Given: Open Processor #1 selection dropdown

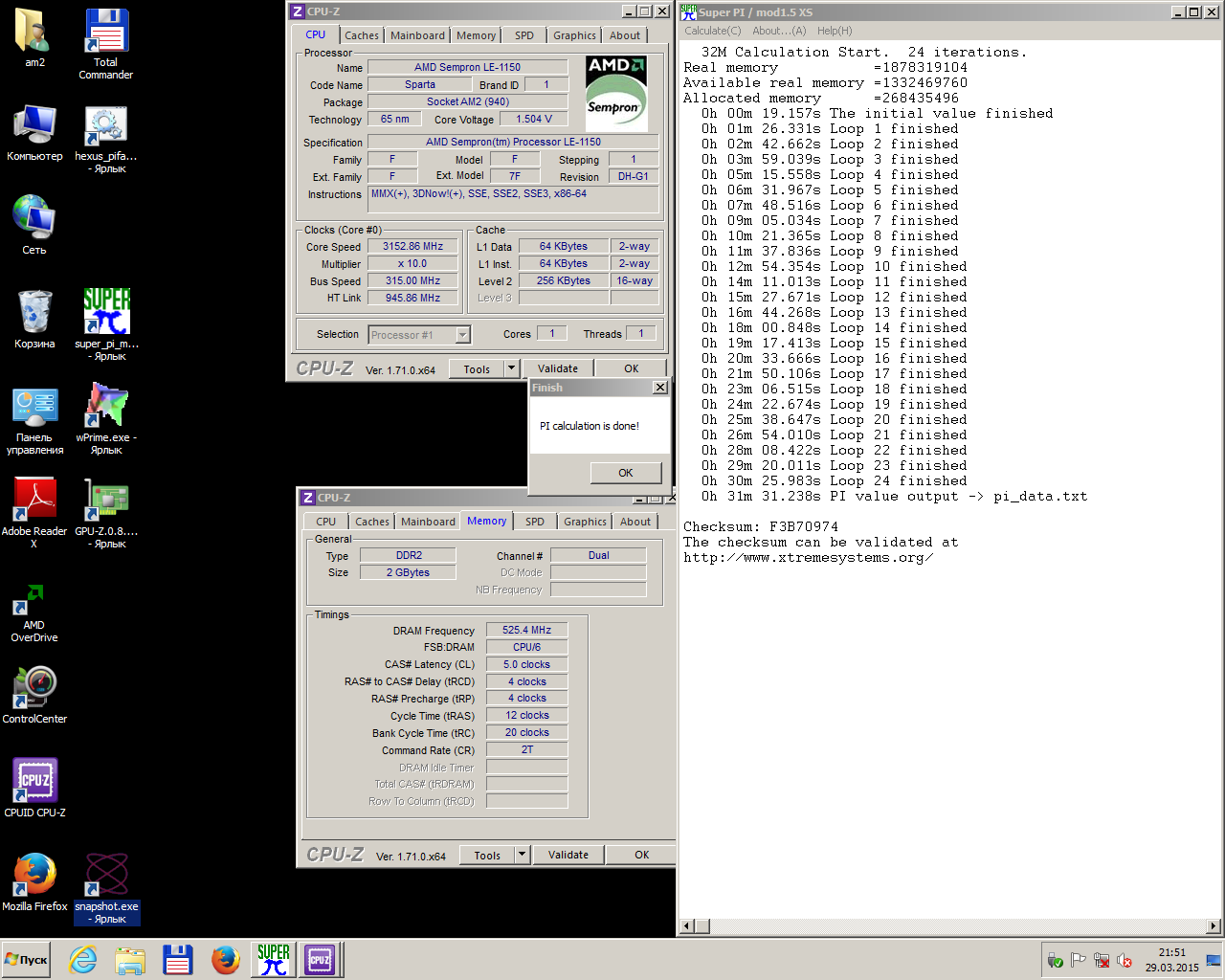Looking at the screenshot, I should click(419, 335).
